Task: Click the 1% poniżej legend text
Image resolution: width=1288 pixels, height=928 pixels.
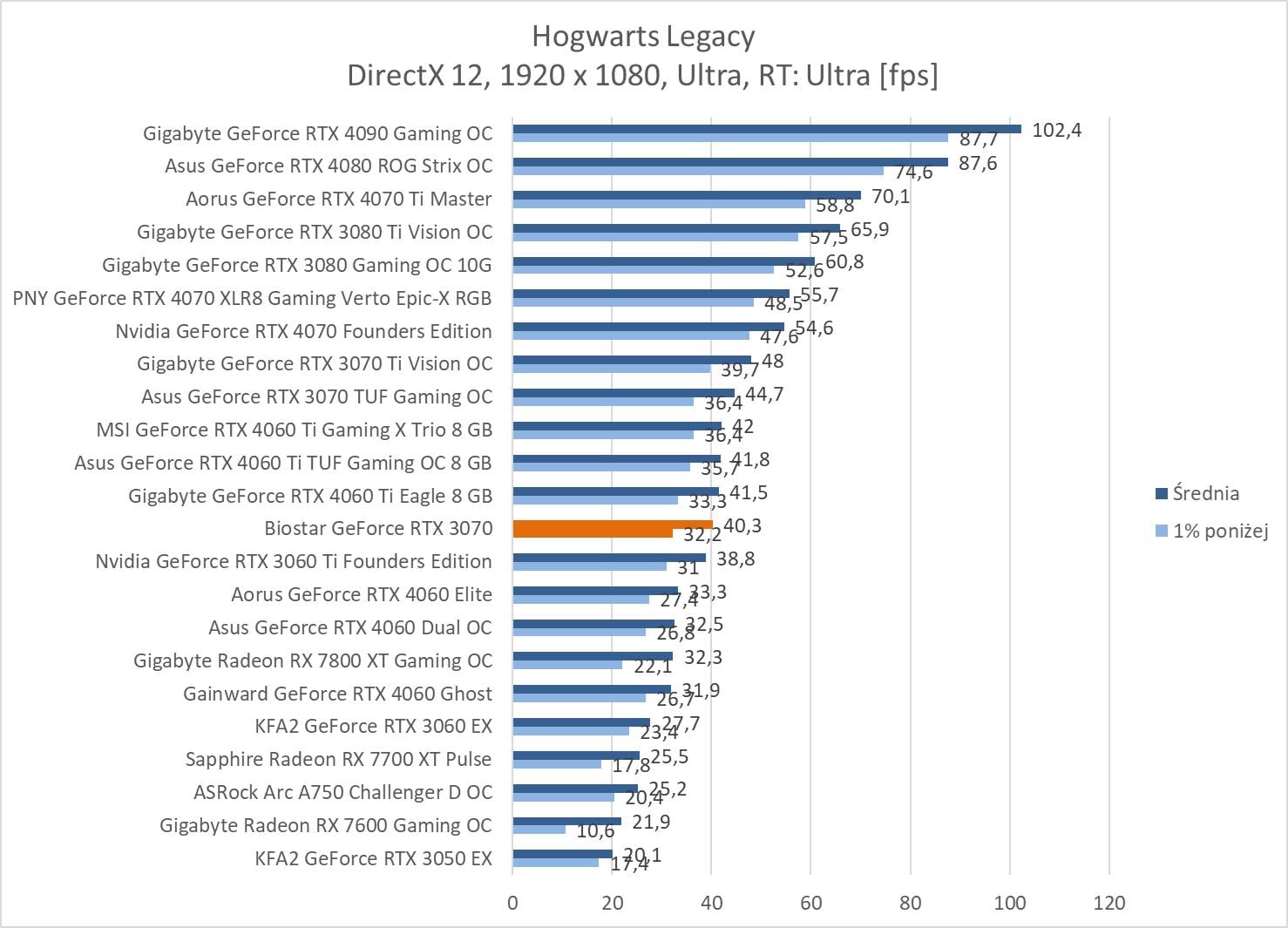Action: [1220, 531]
